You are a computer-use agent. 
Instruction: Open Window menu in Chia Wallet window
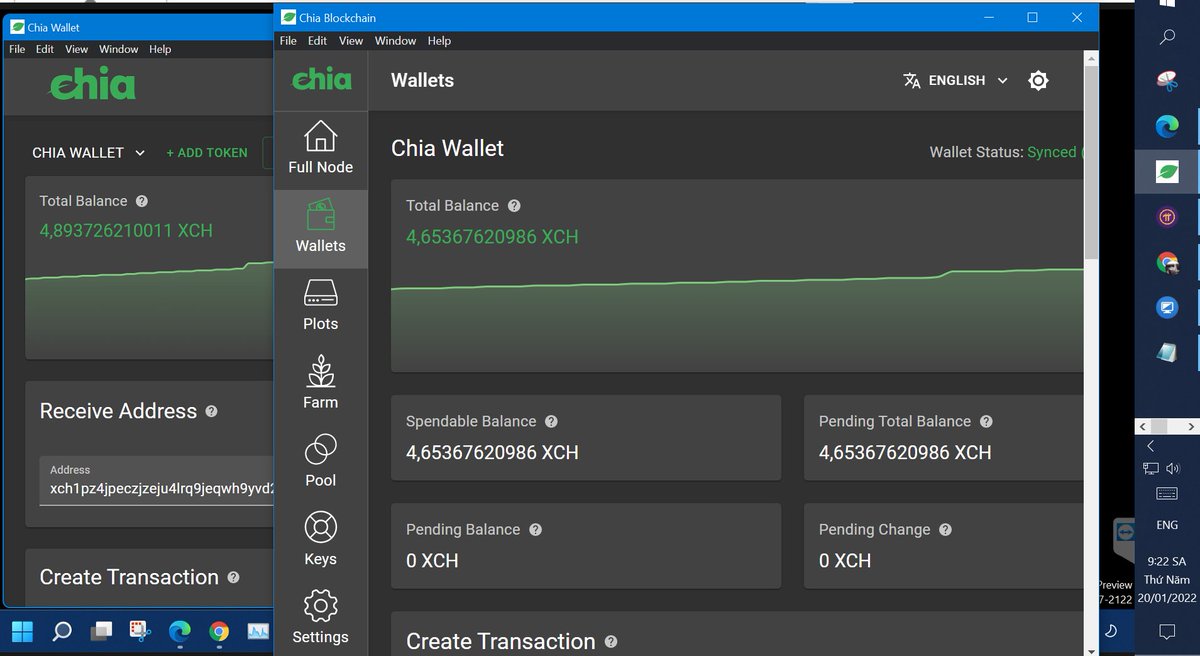pos(119,49)
